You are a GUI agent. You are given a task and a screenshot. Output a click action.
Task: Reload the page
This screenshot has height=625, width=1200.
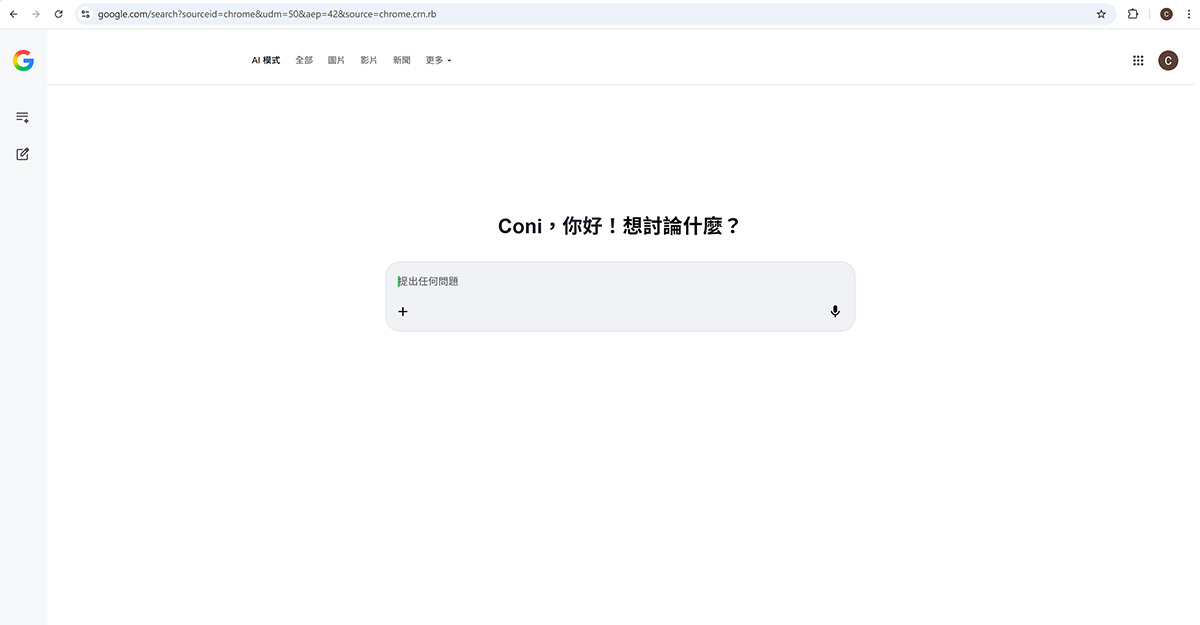[x=58, y=14]
